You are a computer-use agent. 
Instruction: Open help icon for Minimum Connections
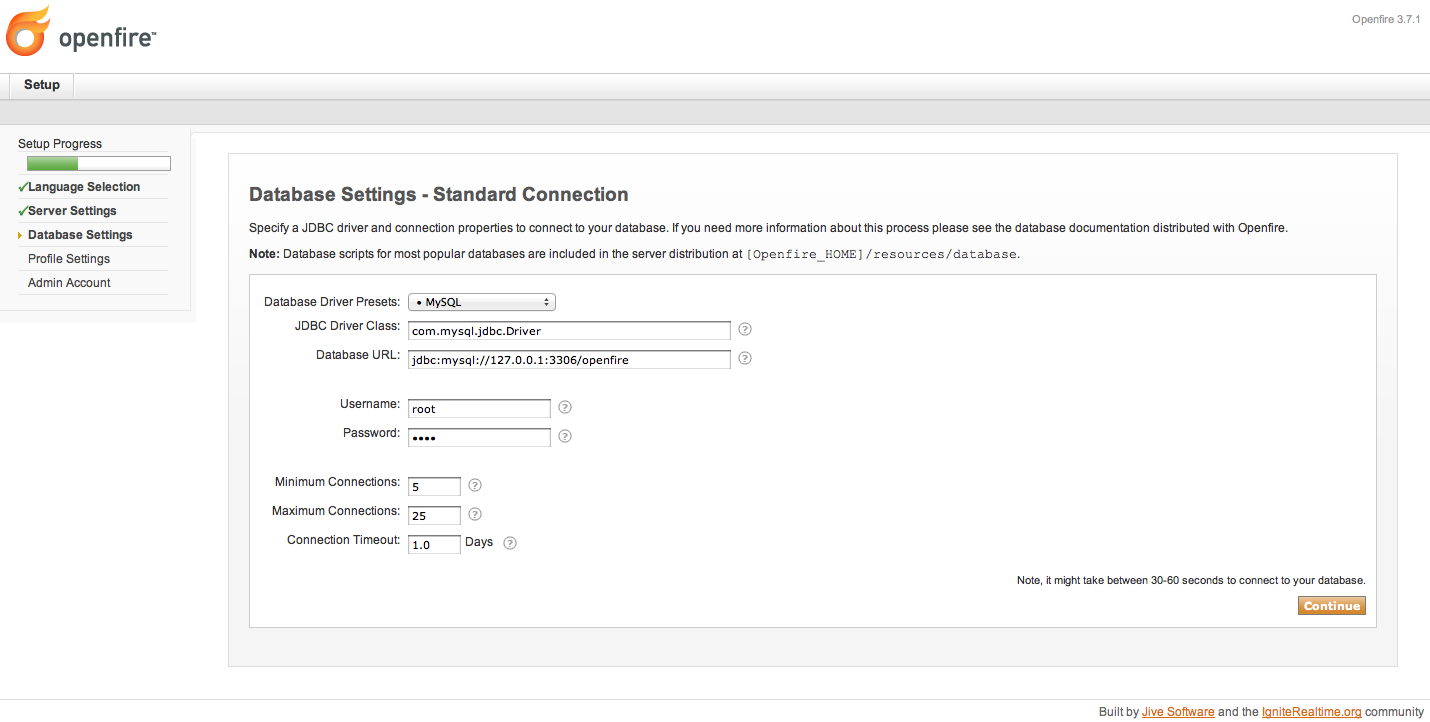(x=475, y=485)
